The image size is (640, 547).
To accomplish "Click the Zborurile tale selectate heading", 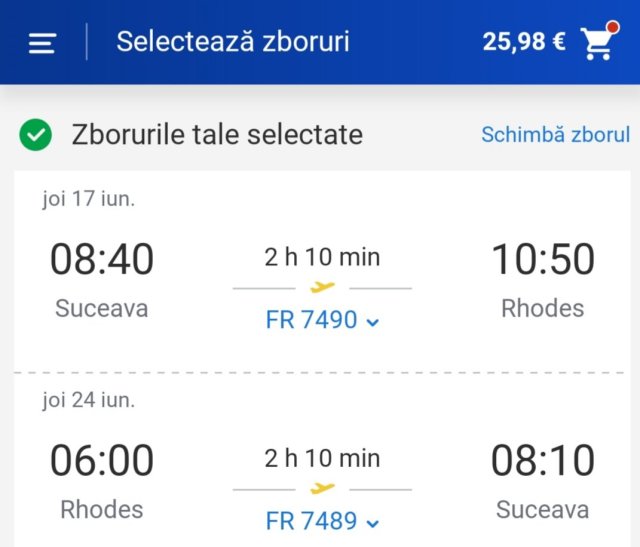I will coord(217,134).
